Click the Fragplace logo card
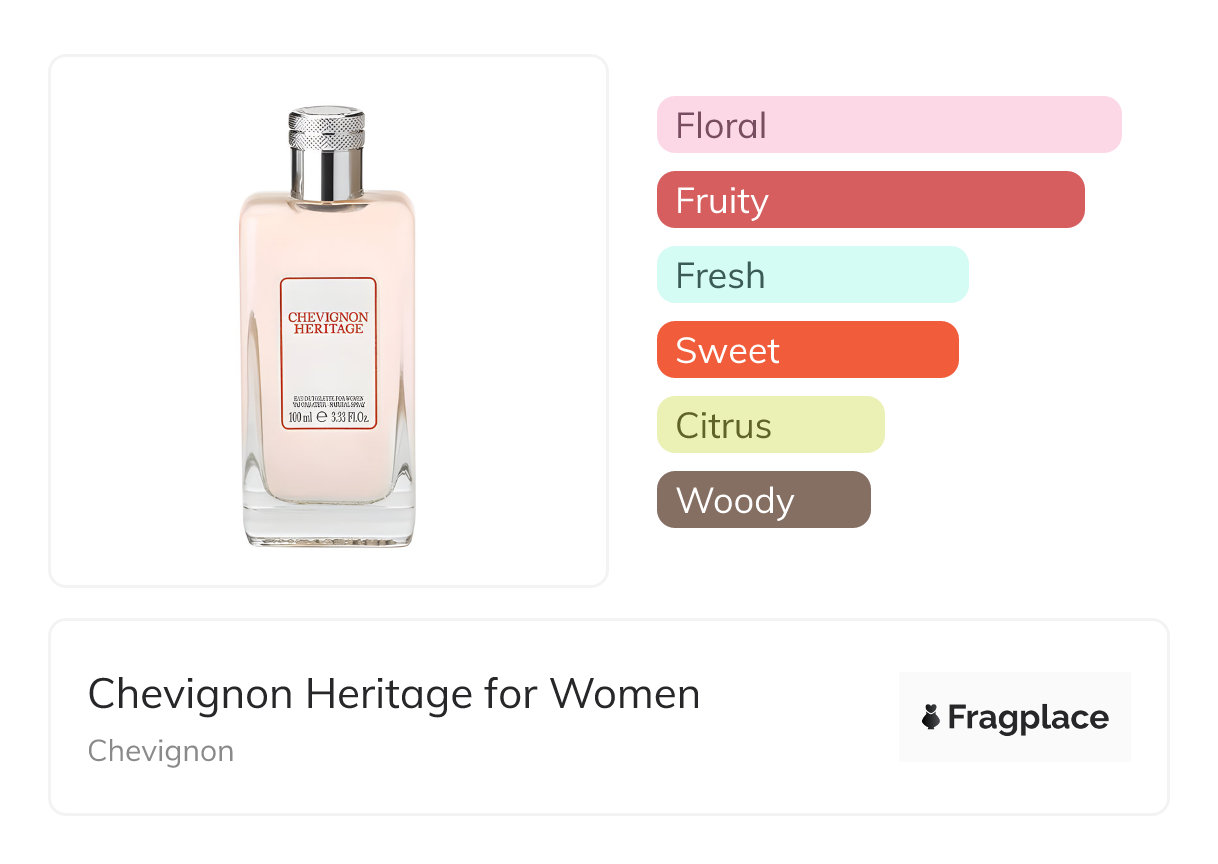The width and height of the screenshot is (1218, 864). [x=1015, y=717]
